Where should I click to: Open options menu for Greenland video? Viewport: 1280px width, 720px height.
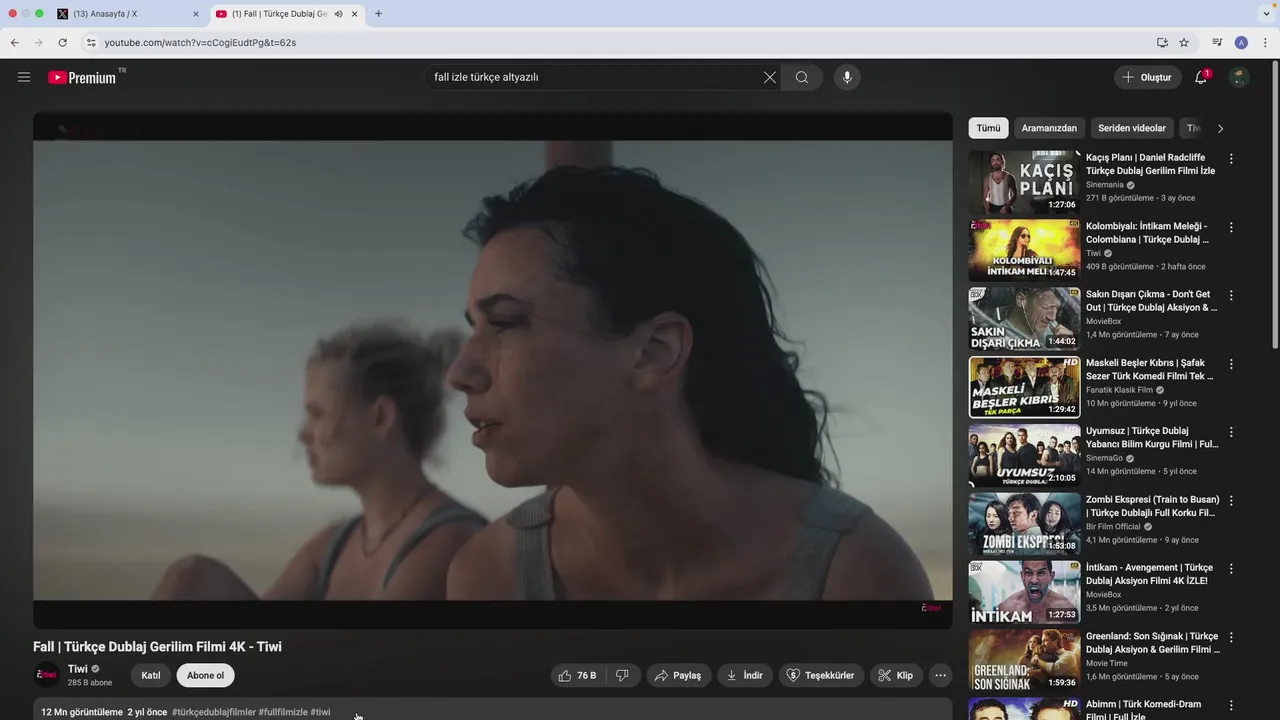pos(1231,637)
